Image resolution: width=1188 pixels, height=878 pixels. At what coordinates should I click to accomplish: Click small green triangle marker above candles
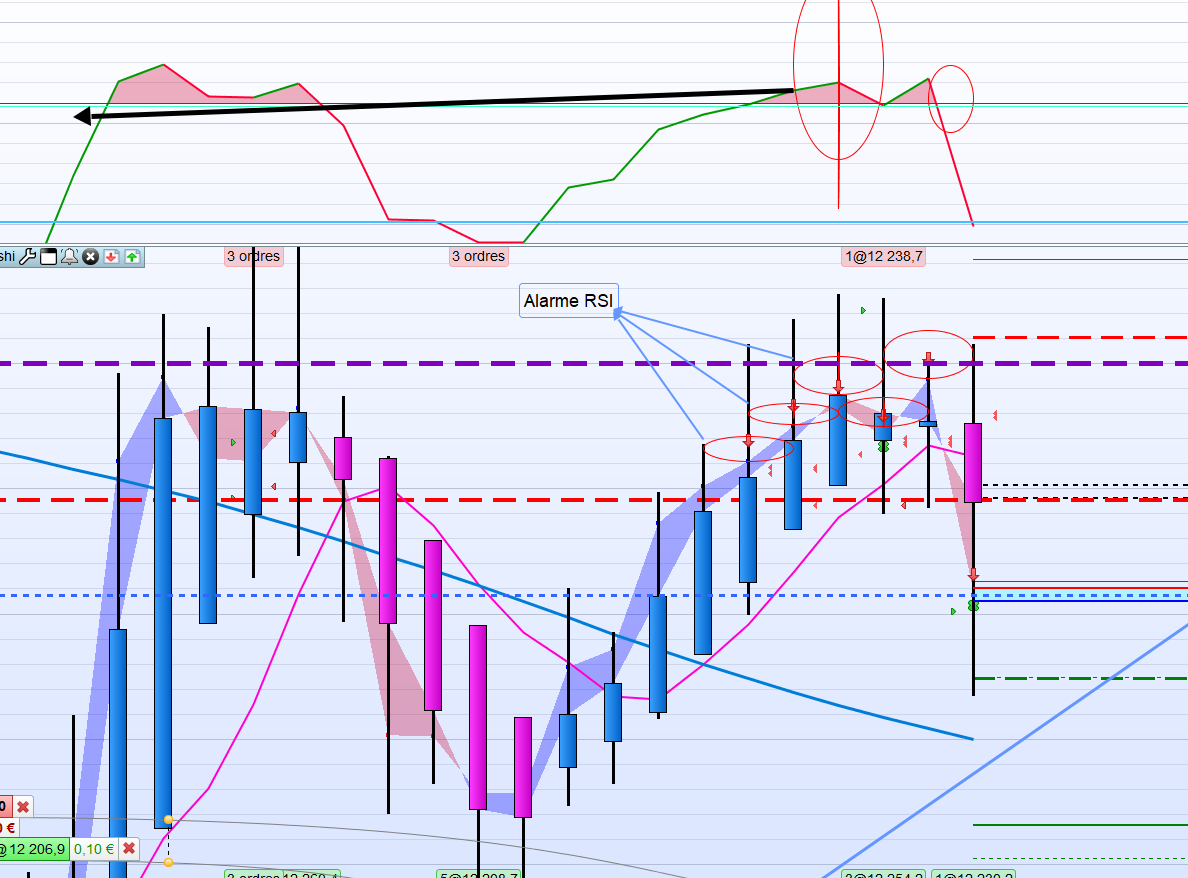(863, 311)
